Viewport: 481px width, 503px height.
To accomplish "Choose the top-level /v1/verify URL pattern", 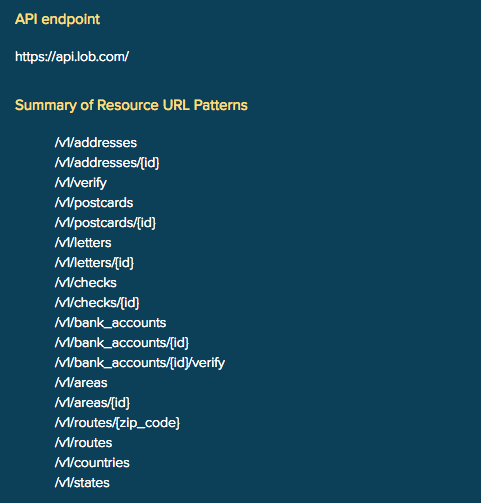I will tap(81, 183).
